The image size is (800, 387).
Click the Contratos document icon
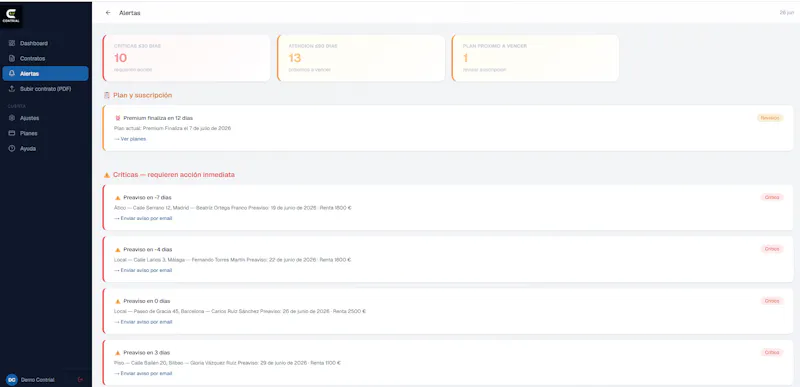tap(12, 59)
